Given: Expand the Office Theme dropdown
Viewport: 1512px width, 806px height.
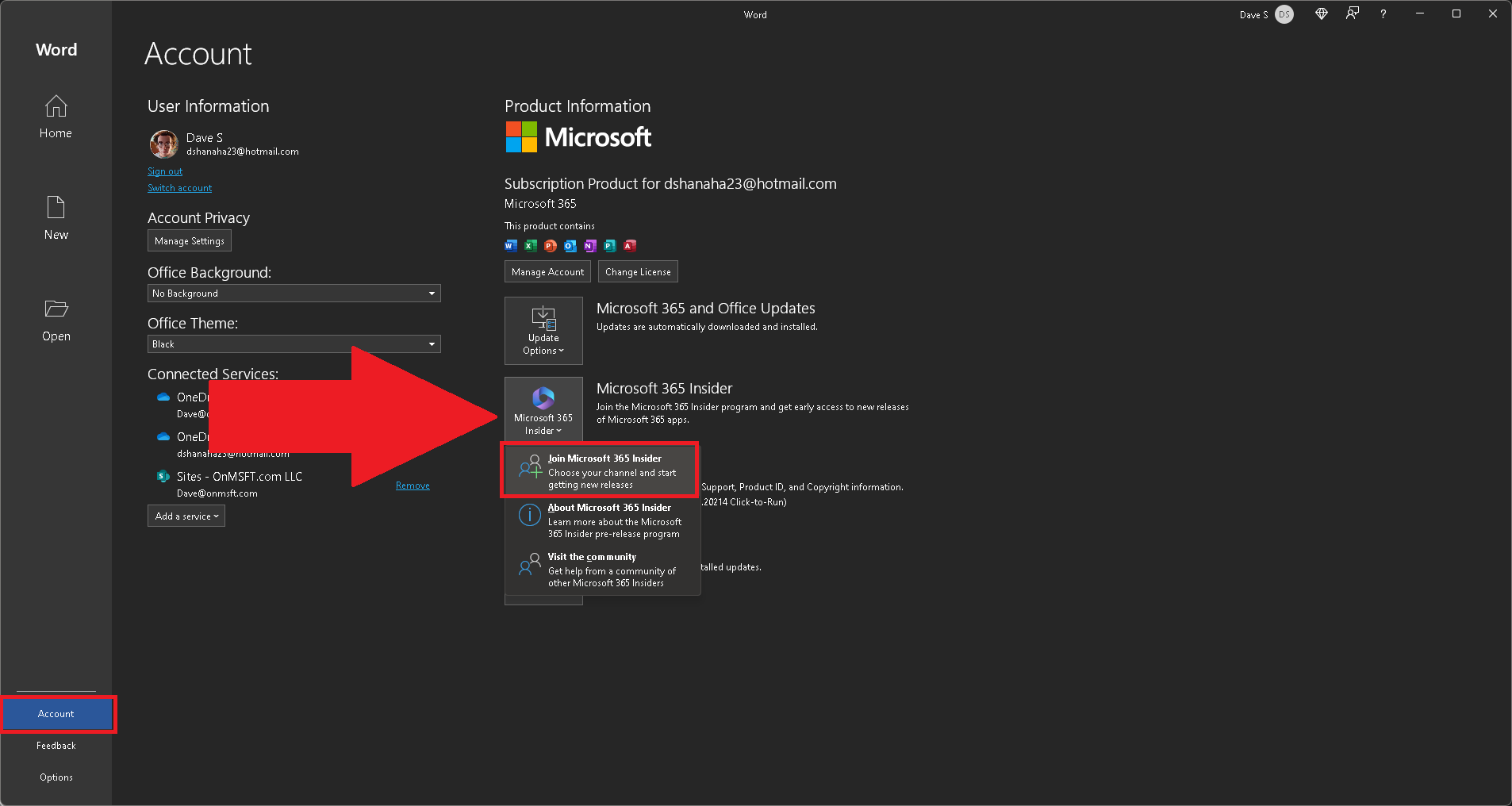Looking at the screenshot, I should 294,344.
